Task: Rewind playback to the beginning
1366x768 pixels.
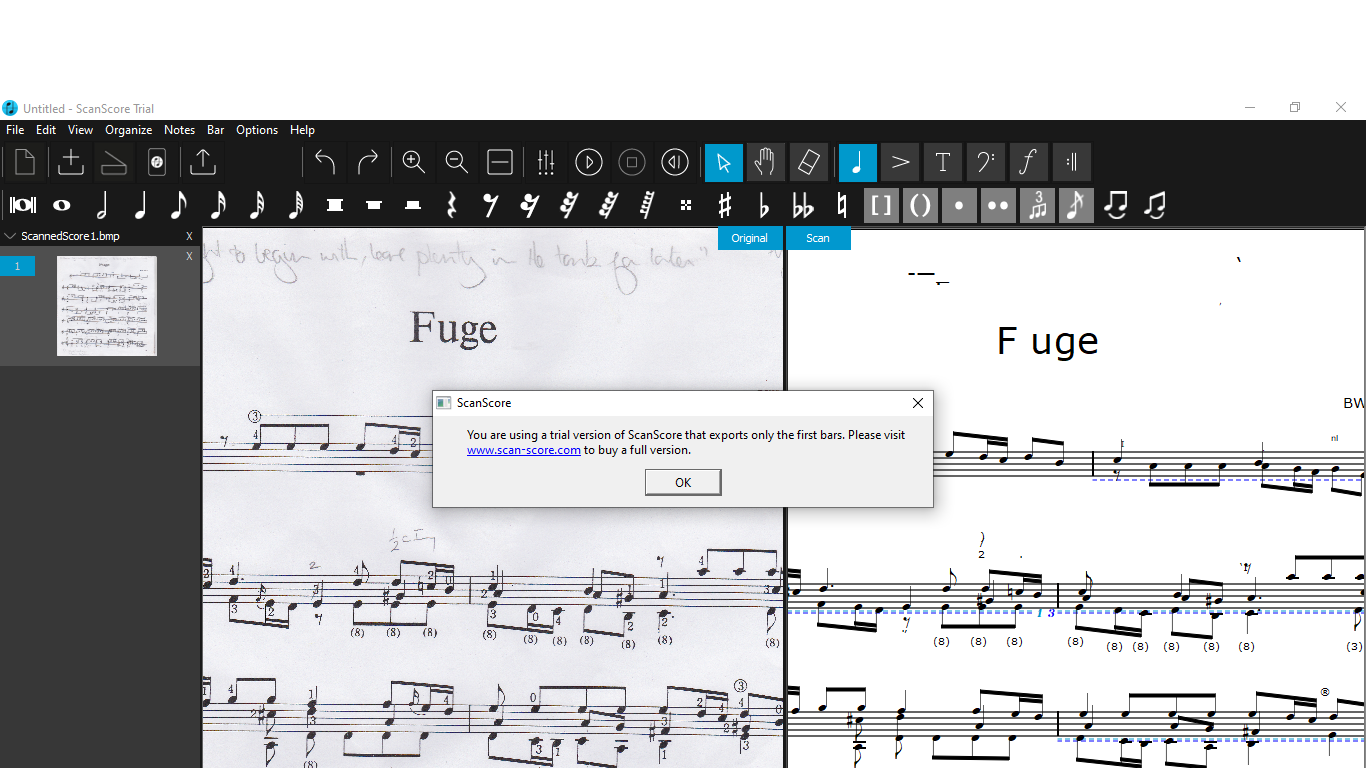Action: (x=675, y=162)
